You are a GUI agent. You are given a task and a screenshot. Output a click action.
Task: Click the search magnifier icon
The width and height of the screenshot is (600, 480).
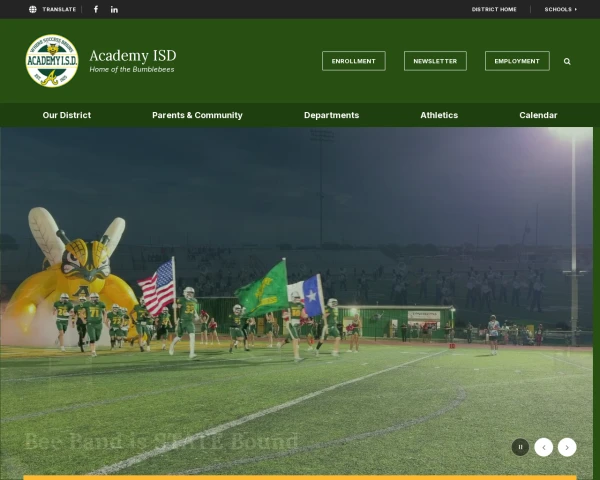pos(567,61)
